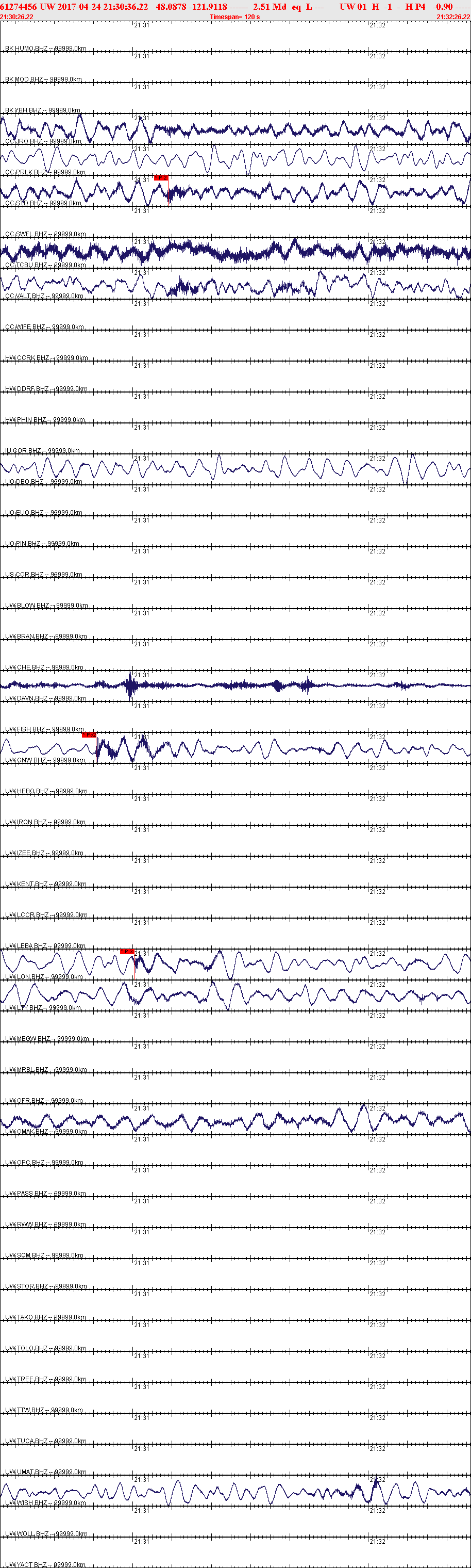Click the start time 21:30:26.22
The image size is (471, 1568).
tap(17, 17)
